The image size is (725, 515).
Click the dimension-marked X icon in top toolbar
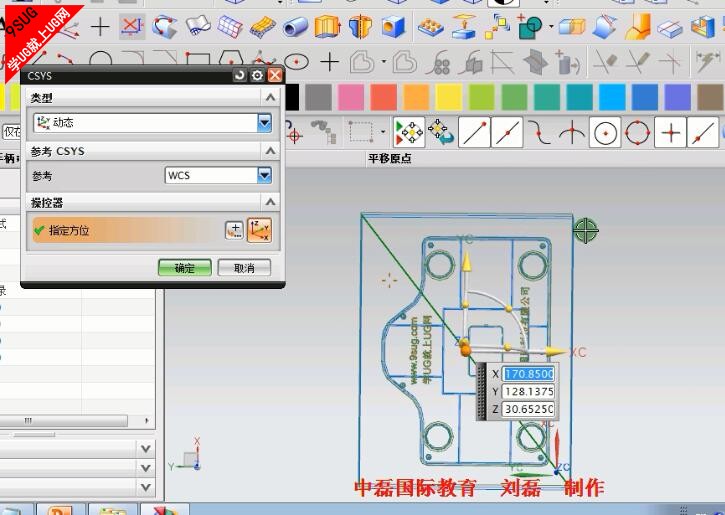point(131,26)
